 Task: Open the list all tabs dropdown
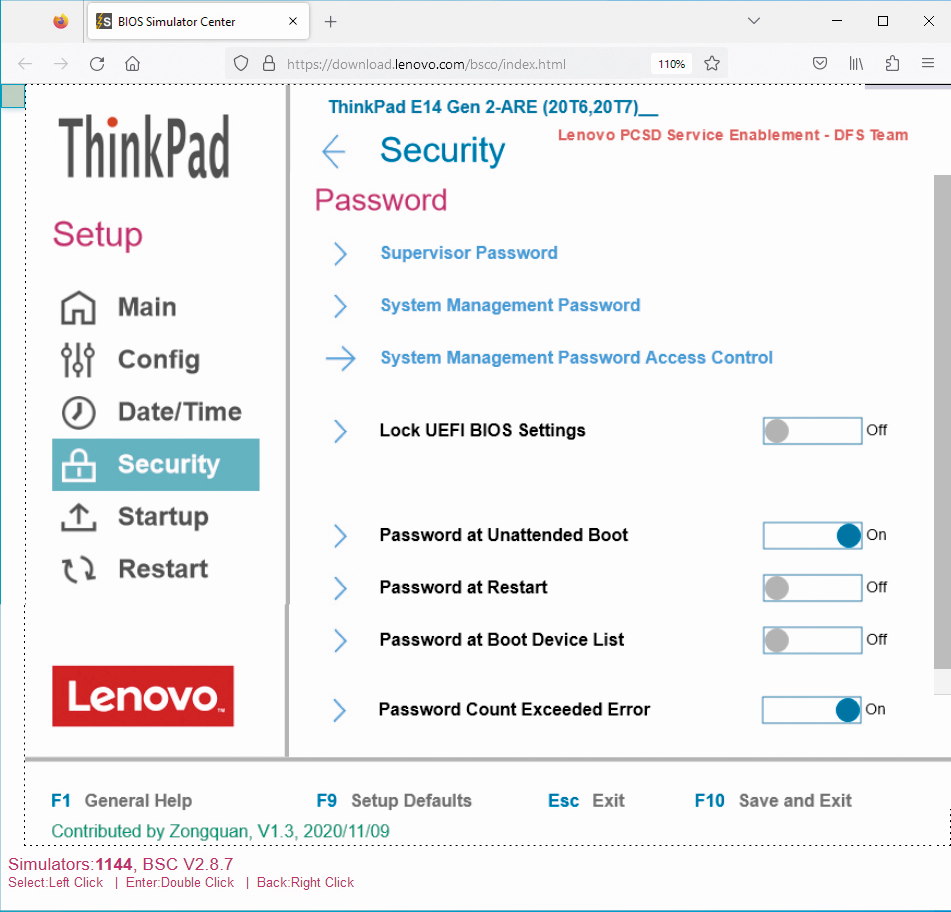(754, 21)
